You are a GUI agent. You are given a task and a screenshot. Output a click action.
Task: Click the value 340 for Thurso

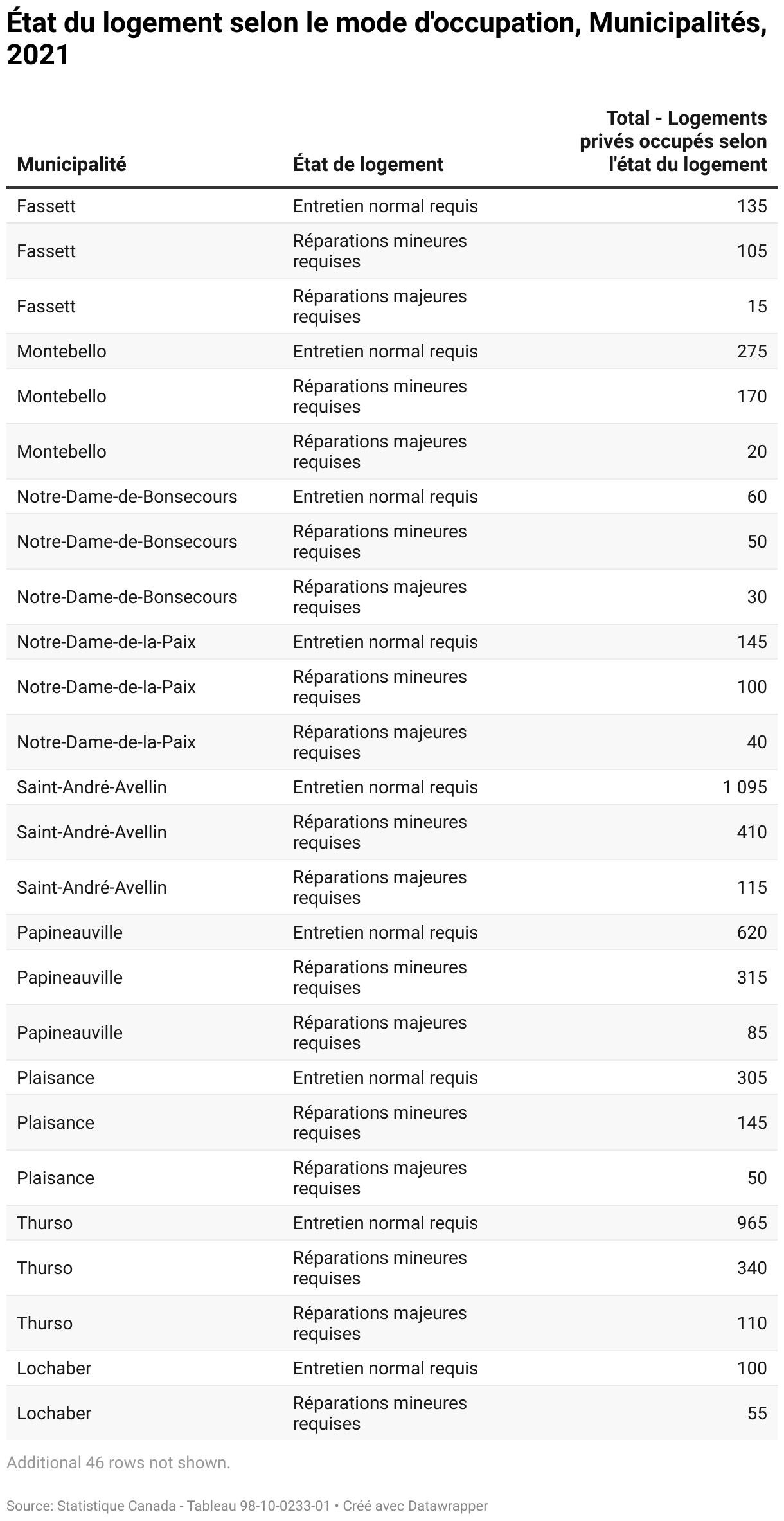(752, 1268)
